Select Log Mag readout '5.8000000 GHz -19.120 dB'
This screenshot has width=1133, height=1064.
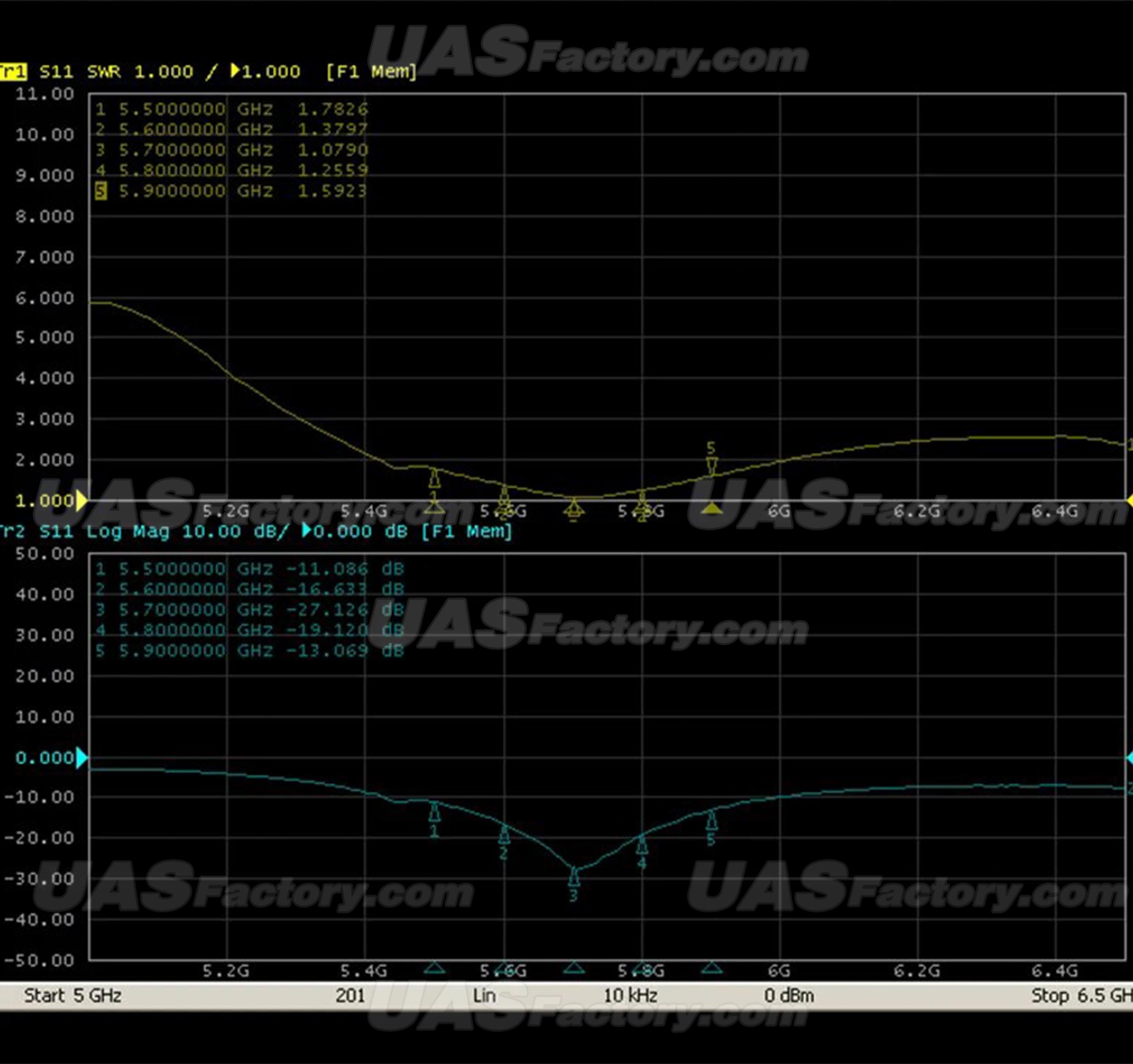(250, 630)
